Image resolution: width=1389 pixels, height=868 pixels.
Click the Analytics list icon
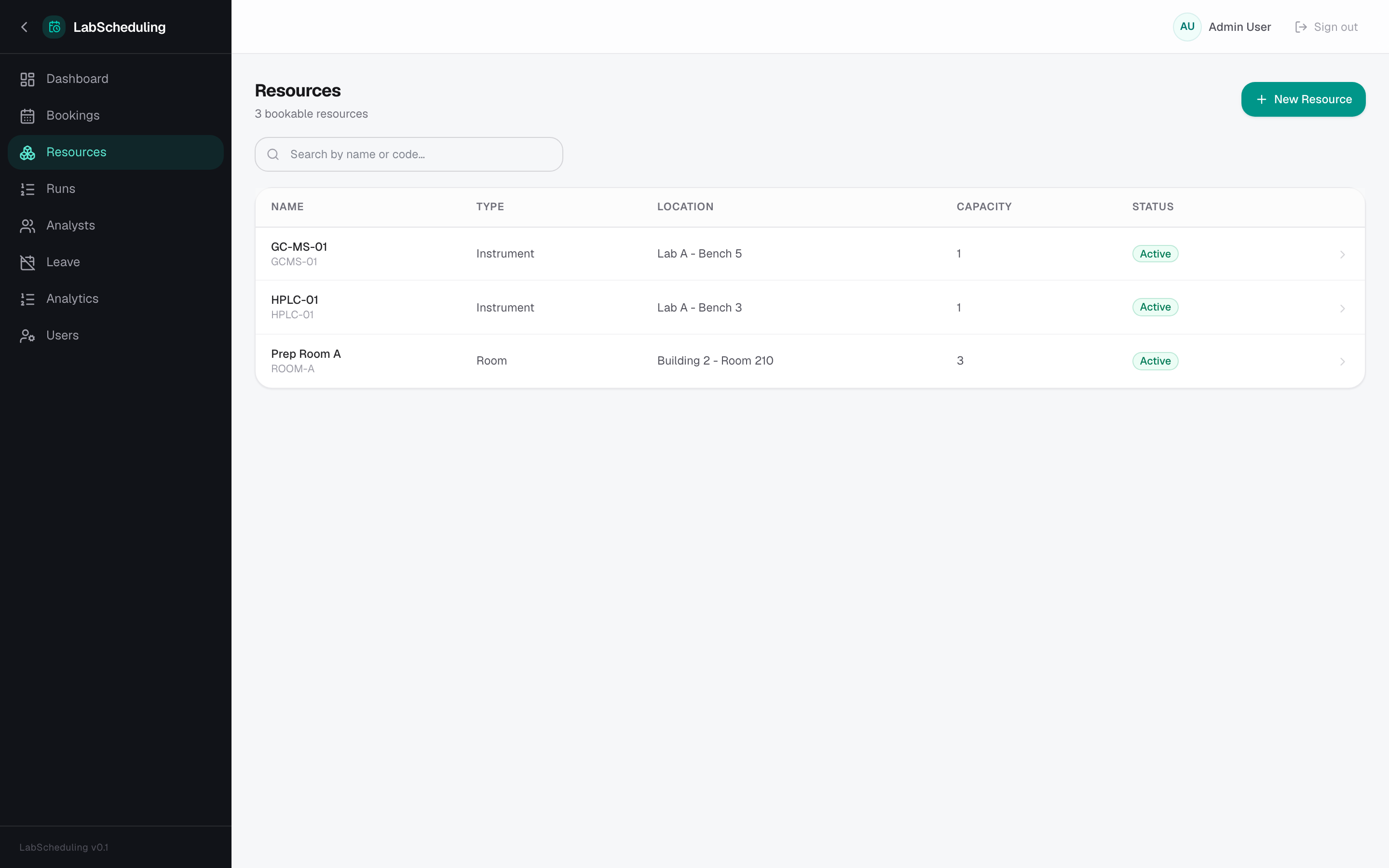click(27, 299)
